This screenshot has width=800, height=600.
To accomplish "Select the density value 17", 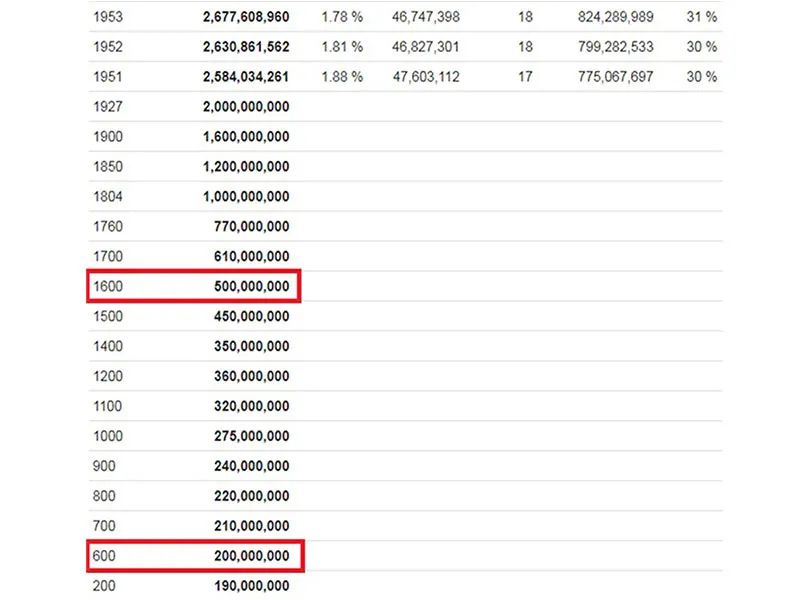I will tap(526, 77).
